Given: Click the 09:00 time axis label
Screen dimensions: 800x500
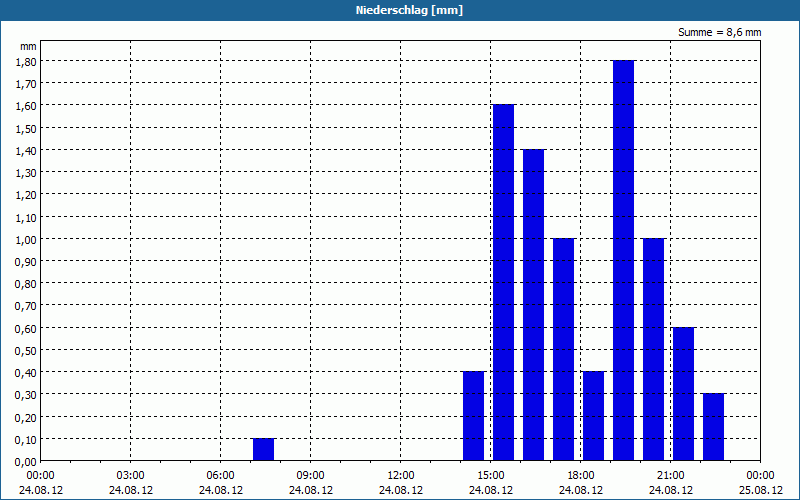Looking at the screenshot, I should (310, 476).
